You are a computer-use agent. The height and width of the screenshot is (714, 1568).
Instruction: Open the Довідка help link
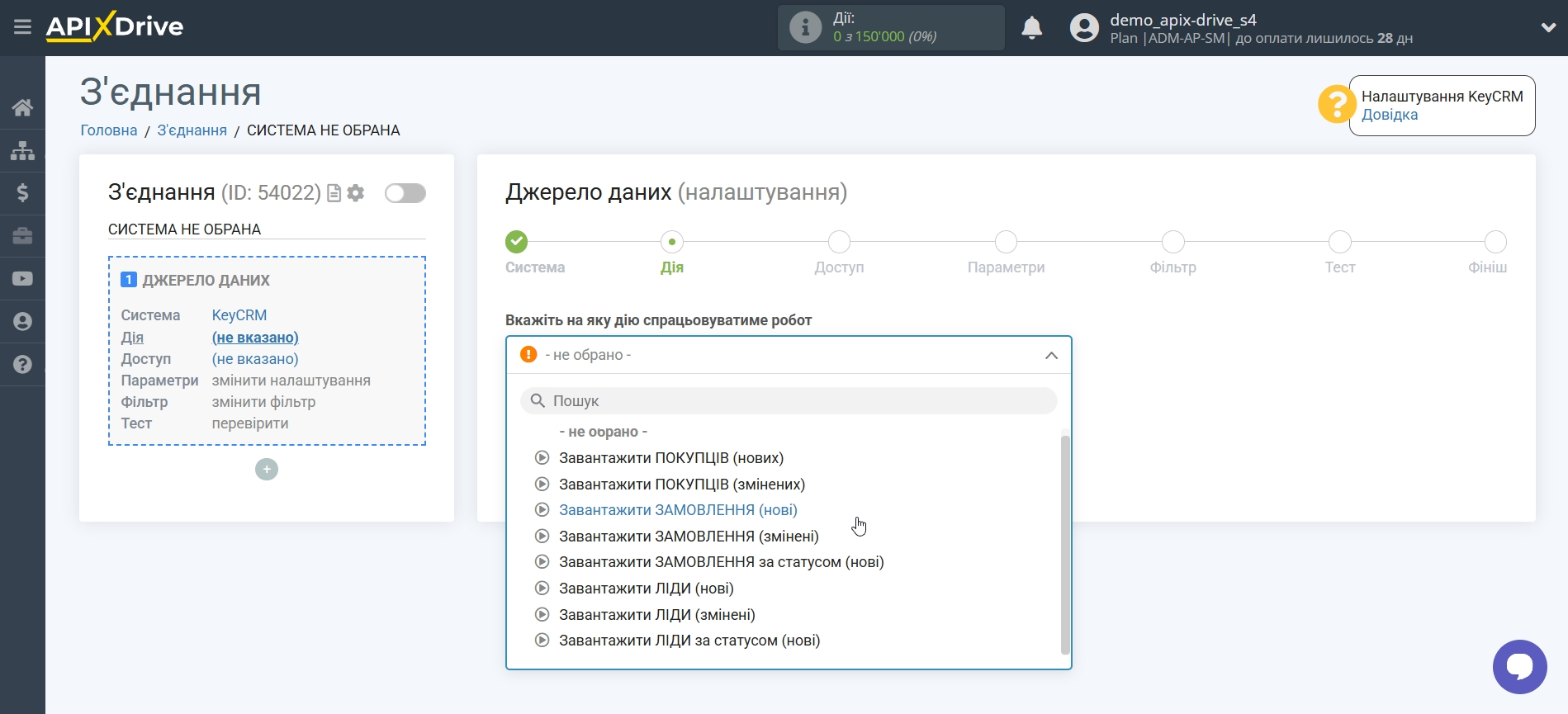pos(1389,115)
